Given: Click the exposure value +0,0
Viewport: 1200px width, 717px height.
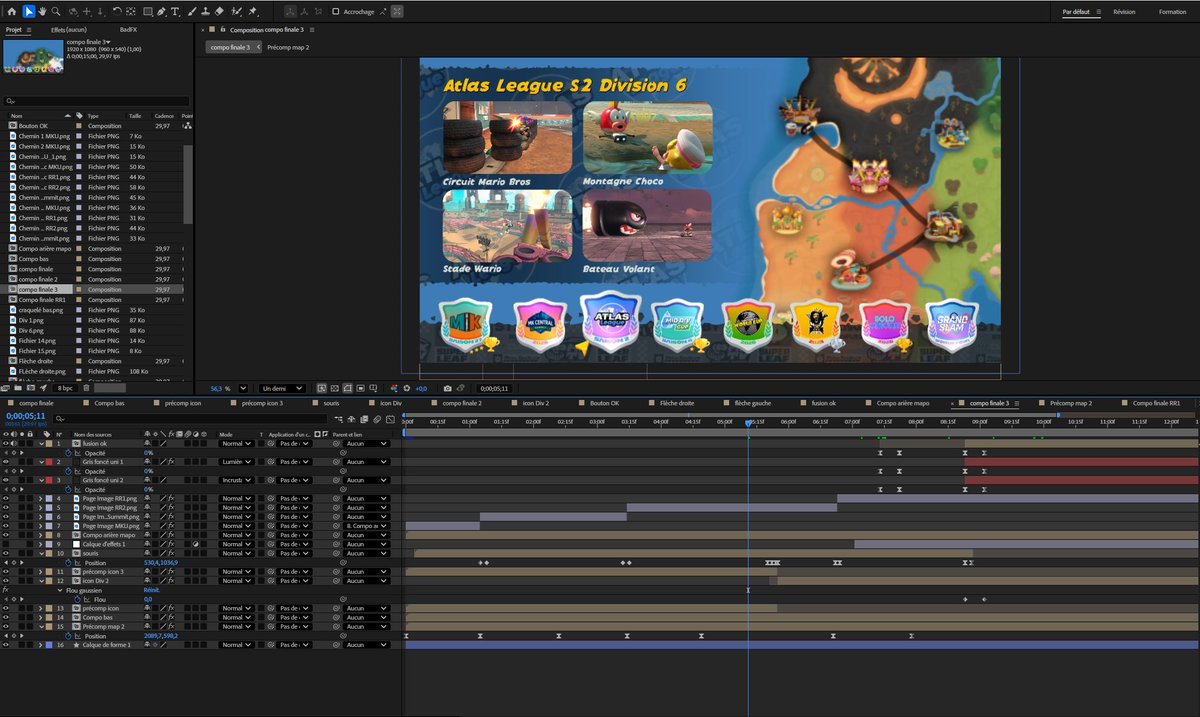Looking at the screenshot, I should (x=421, y=388).
